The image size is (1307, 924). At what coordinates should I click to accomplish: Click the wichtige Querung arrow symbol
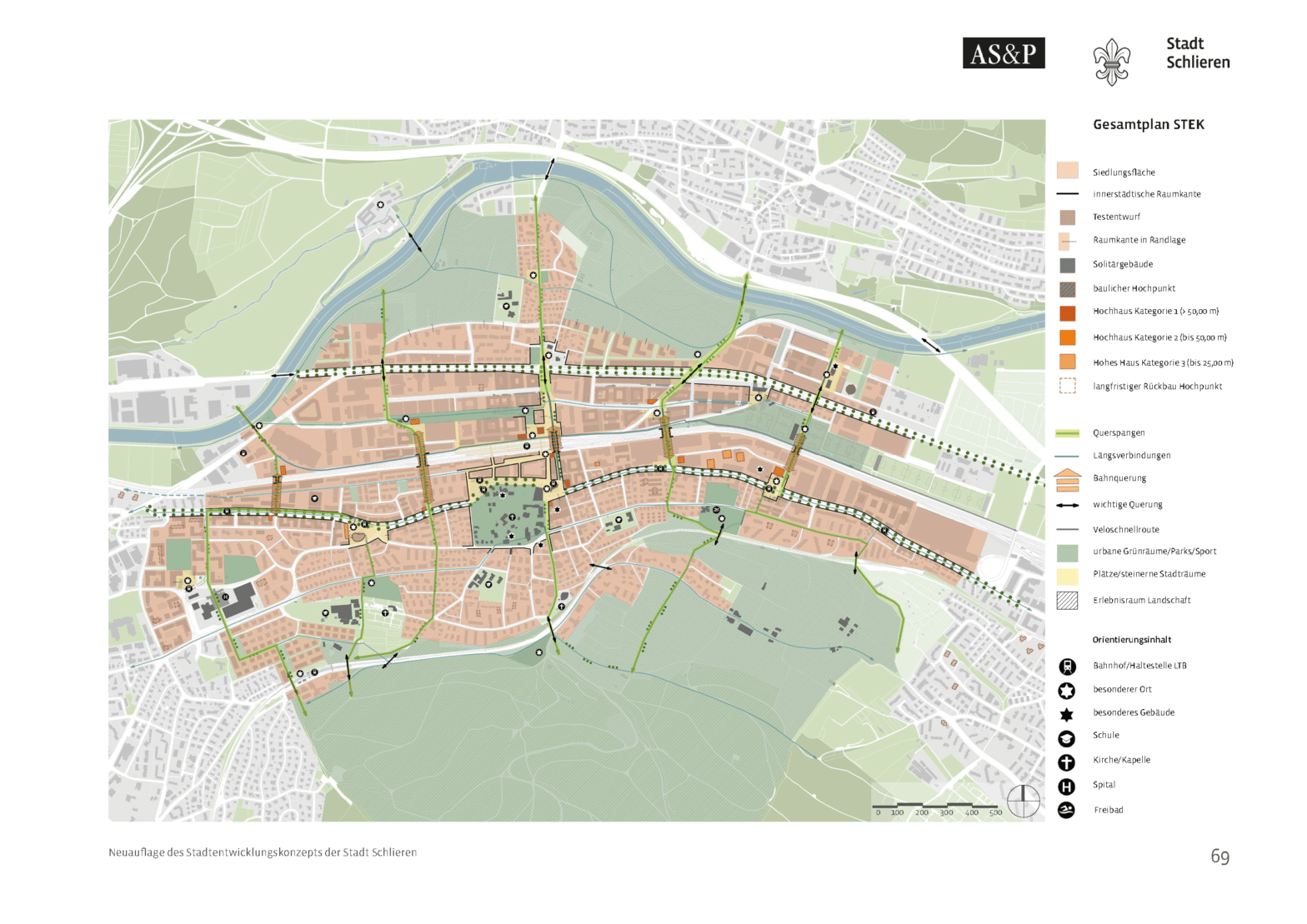pos(1068,505)
